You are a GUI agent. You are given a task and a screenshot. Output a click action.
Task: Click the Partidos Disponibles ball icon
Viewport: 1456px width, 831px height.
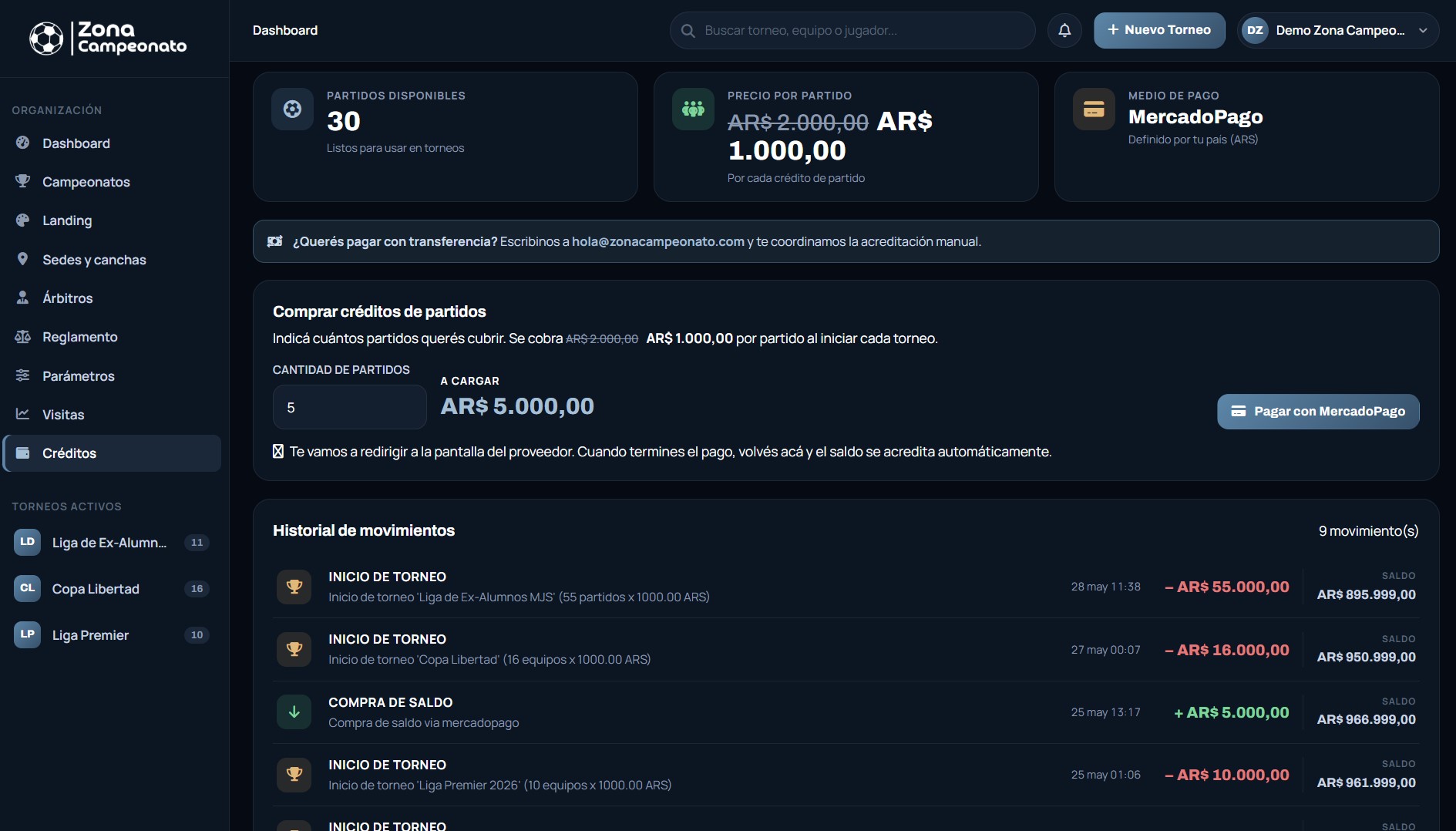[x=292, y=109]
